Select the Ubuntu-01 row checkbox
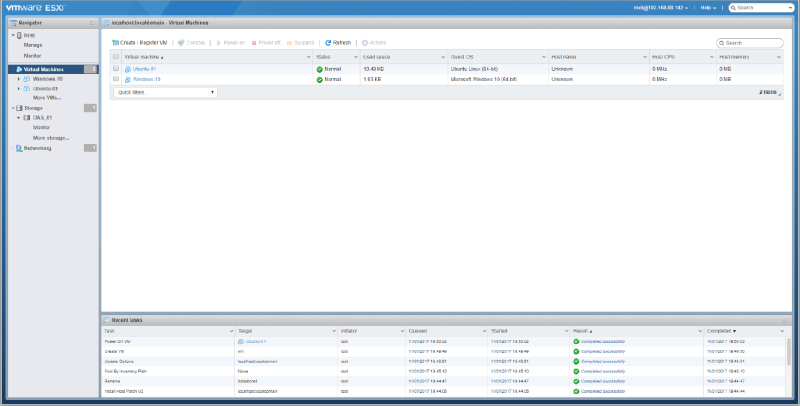Image resolution: width=800 pixels, height=406 pixels. pyautogui.click(x=116, y=68)
